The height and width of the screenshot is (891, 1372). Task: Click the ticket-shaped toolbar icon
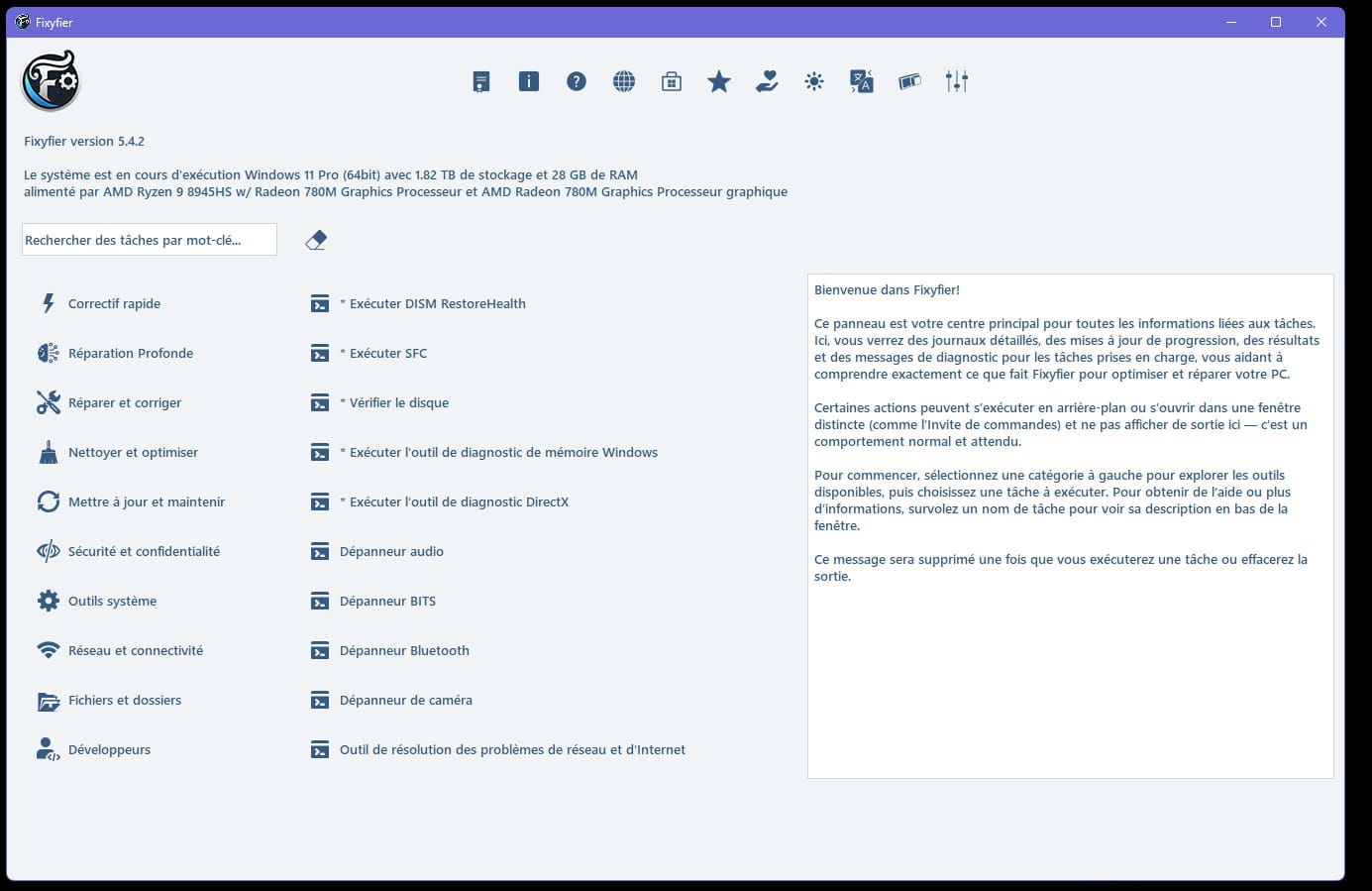[909, 81]
